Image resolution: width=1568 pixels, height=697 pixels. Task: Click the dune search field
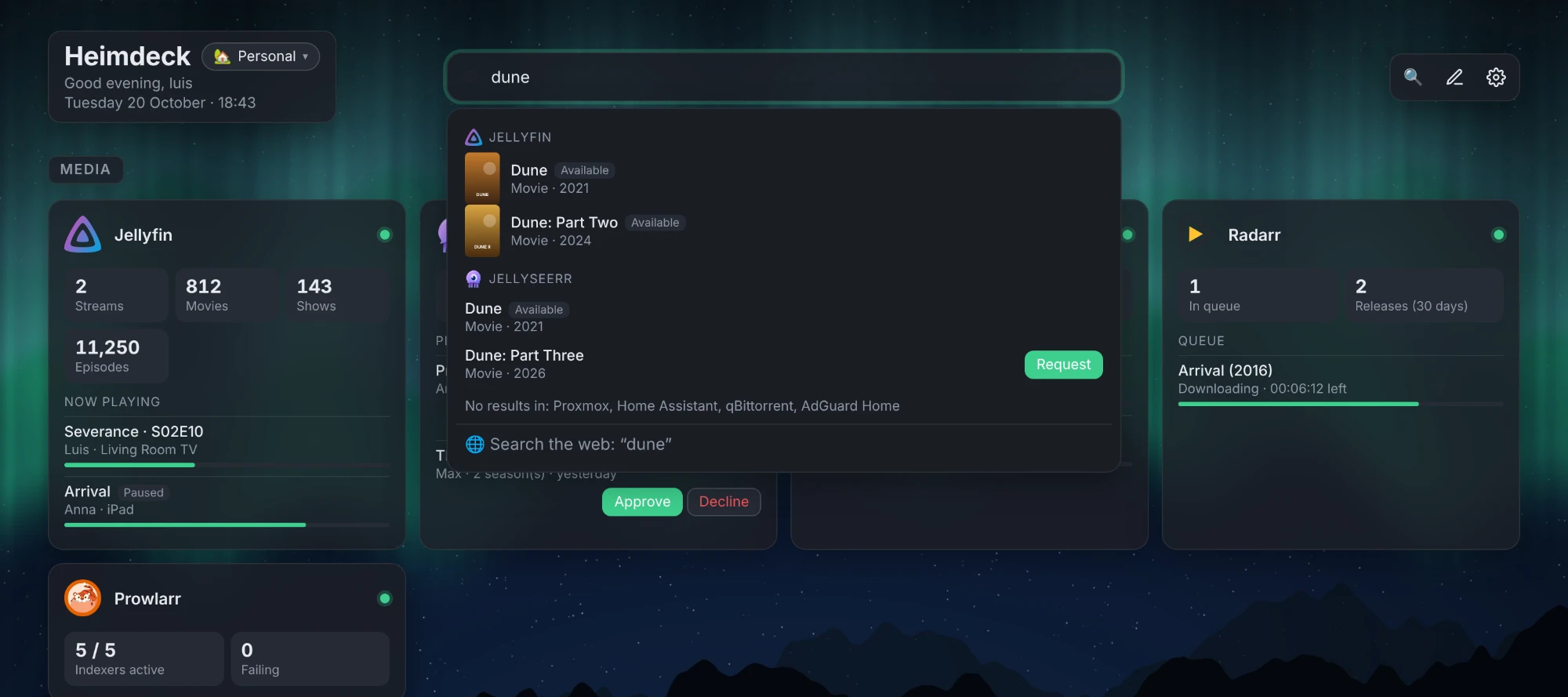tap(784, 77)
